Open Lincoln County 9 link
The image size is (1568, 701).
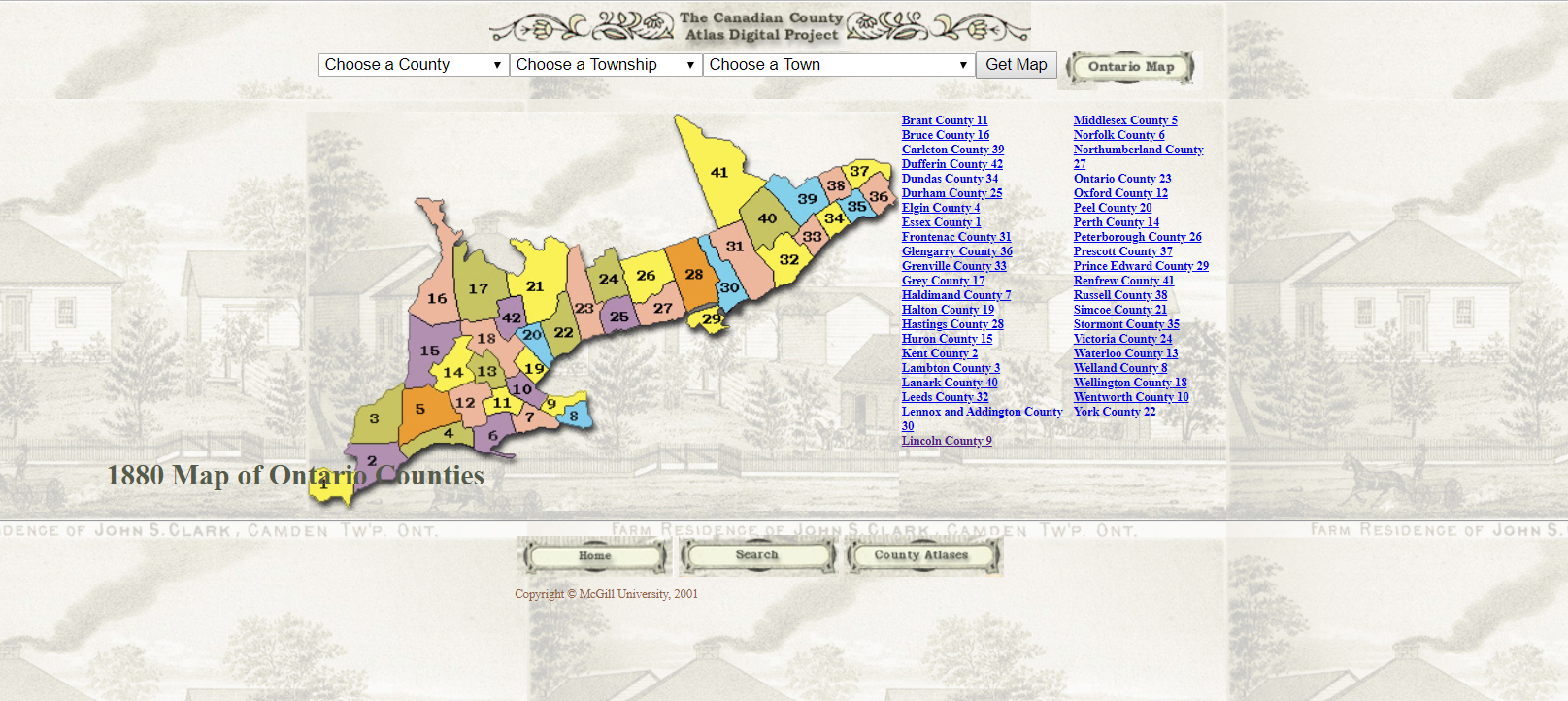pyautogui.click(x=947, y=441)
